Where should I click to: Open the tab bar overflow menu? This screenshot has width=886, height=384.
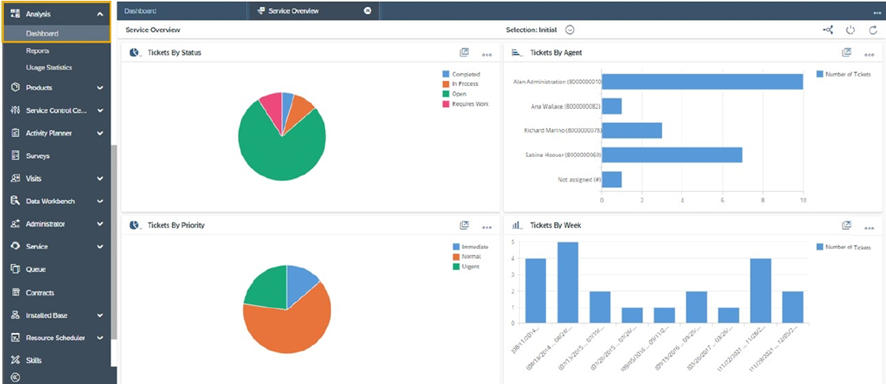(876, 12)
